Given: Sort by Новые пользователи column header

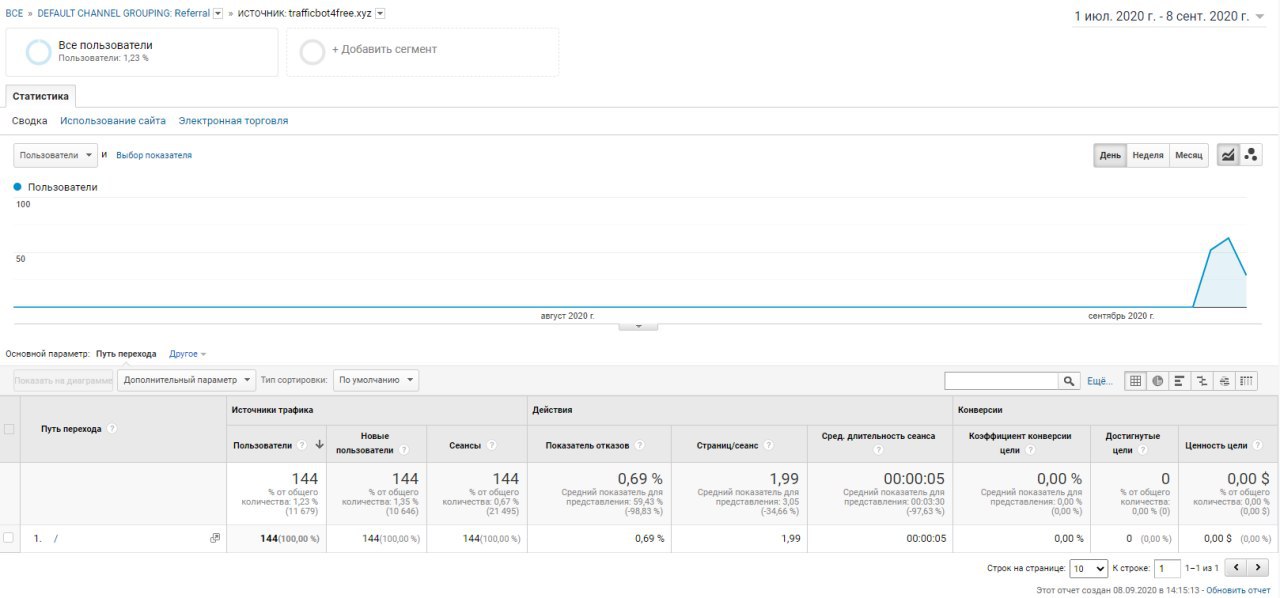Looking at the screenshot, I should coord(365,444).
